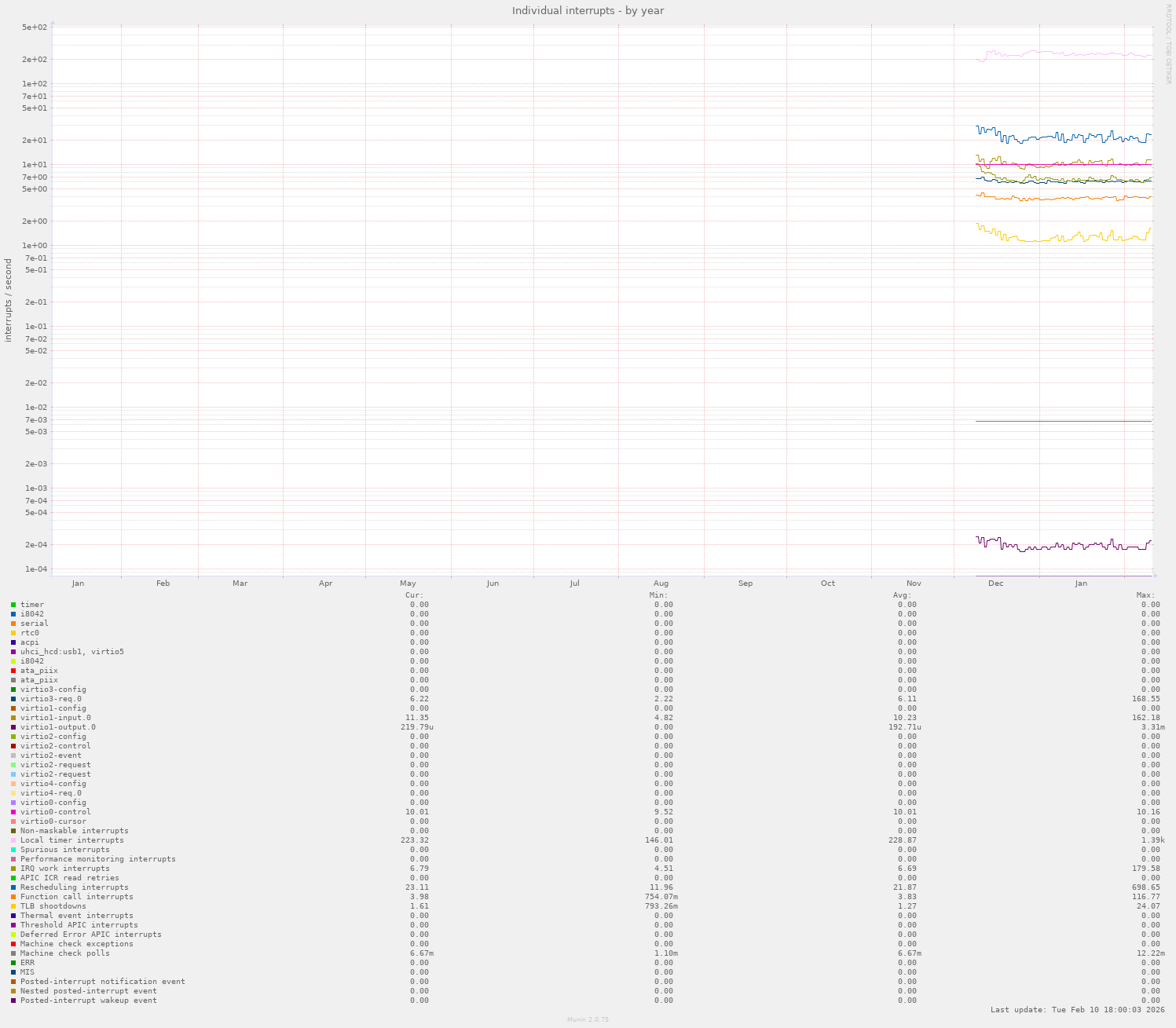Select the IRQ work interrupts legend label
Viewport: 1176px width, 1028px height.
(x=65, y=869)
